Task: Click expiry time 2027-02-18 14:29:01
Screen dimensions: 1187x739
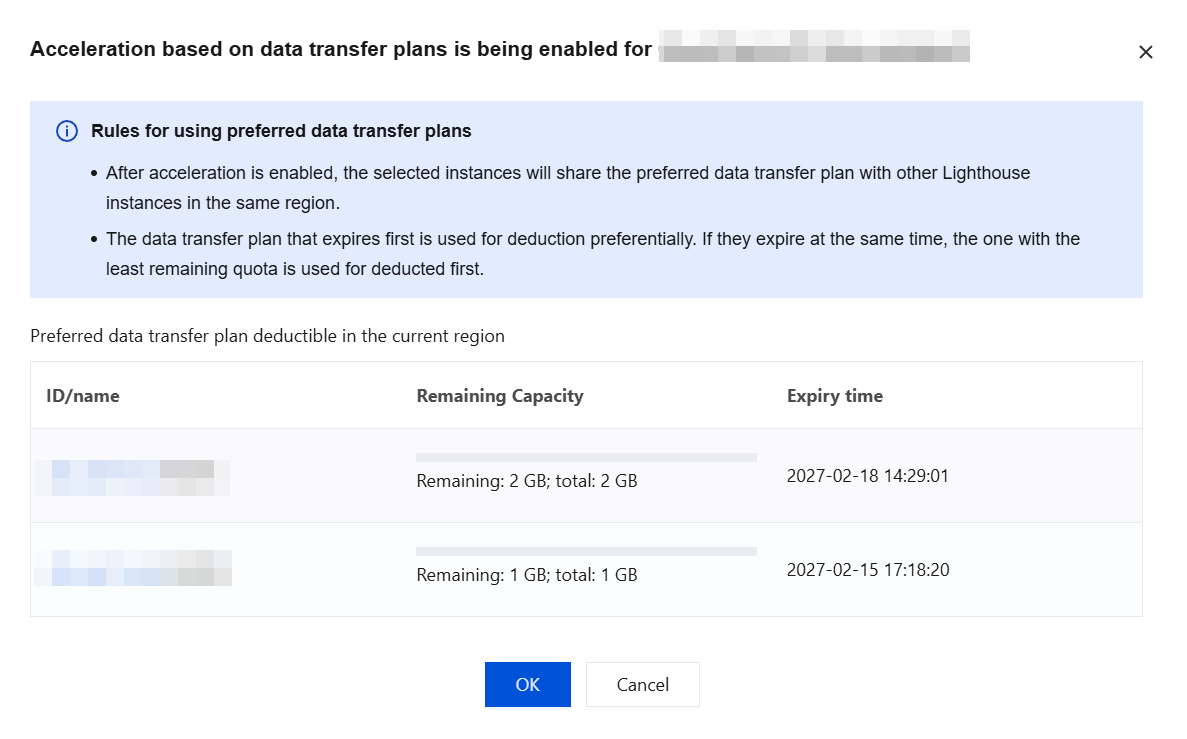Action: coord(868,476)
